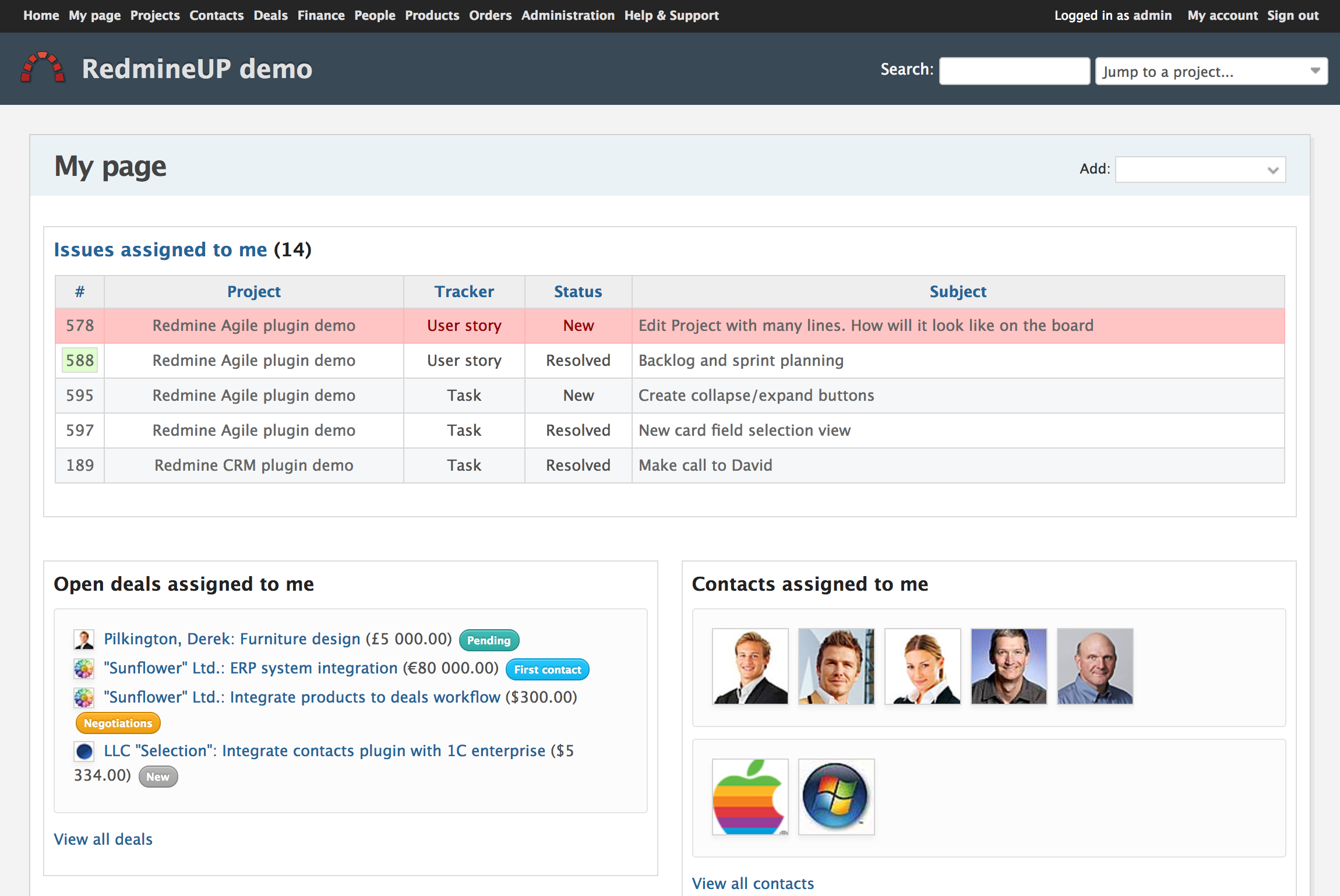Open the contact photo of the woman
Image resolution: width=1340 pixels, height=896 pixels.
pos(922,666)
